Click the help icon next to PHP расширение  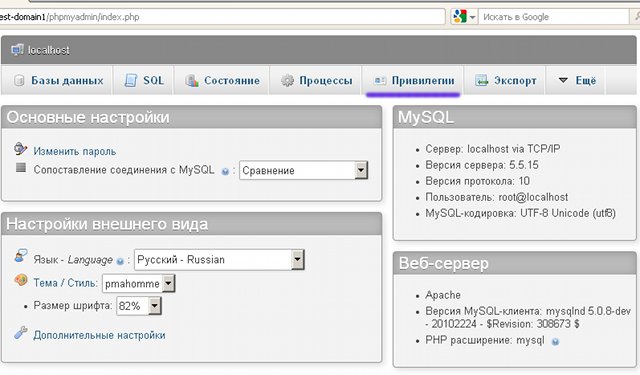pyautogui.click(x=555, y=342)
